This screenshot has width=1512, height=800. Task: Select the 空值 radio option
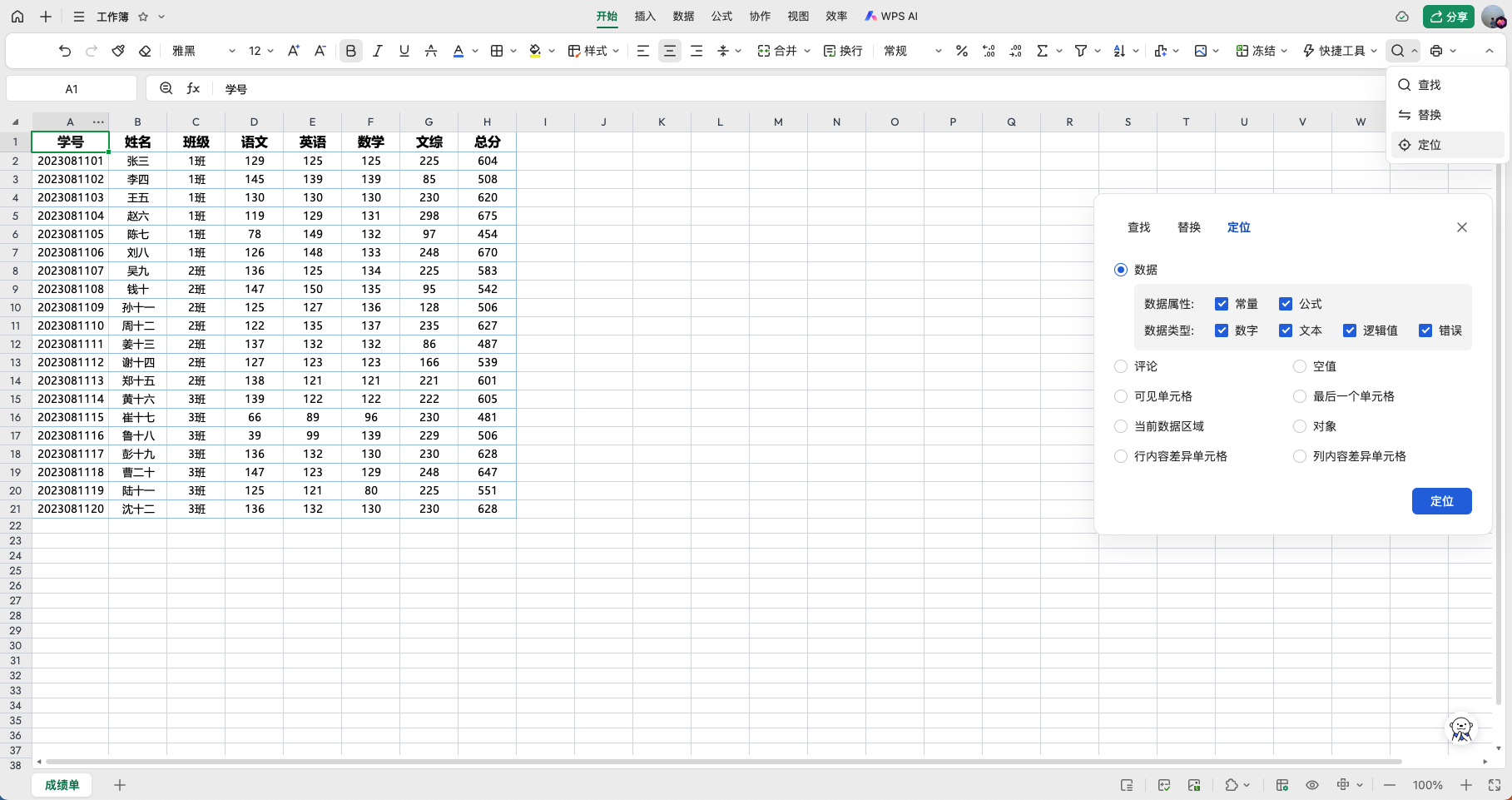1300,366
